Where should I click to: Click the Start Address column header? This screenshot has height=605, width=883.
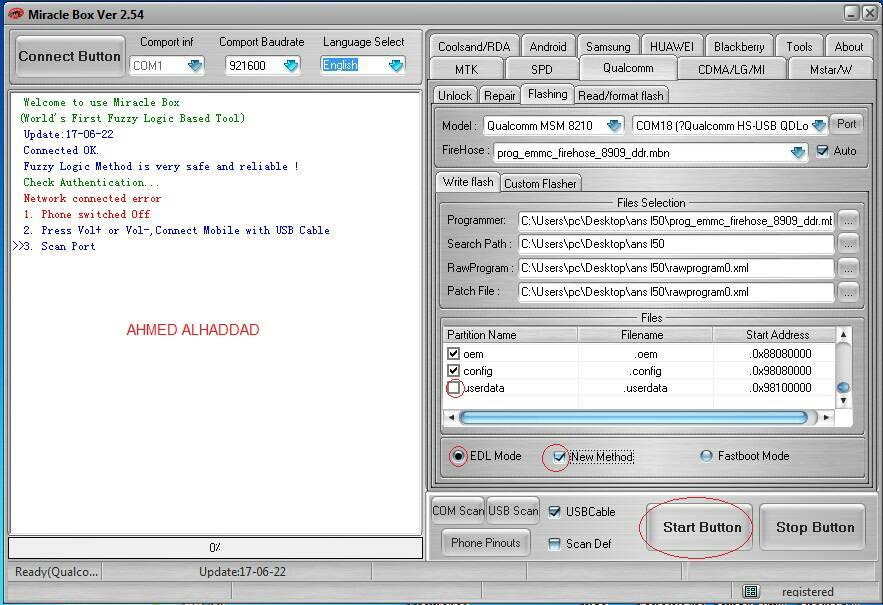click(x=775, y=335)
